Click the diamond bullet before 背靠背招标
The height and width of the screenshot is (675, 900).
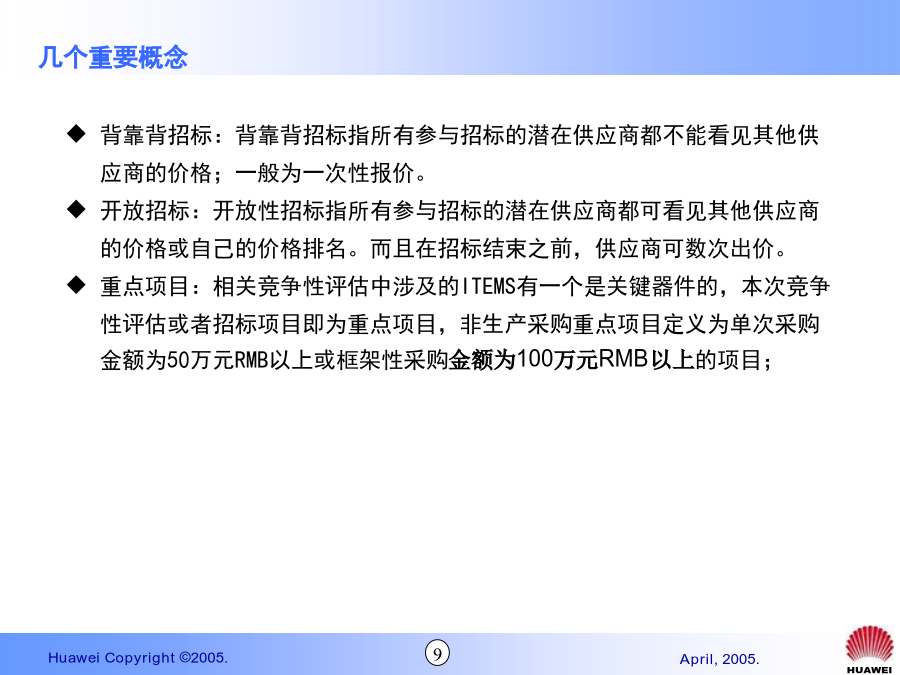pos(76,134)
